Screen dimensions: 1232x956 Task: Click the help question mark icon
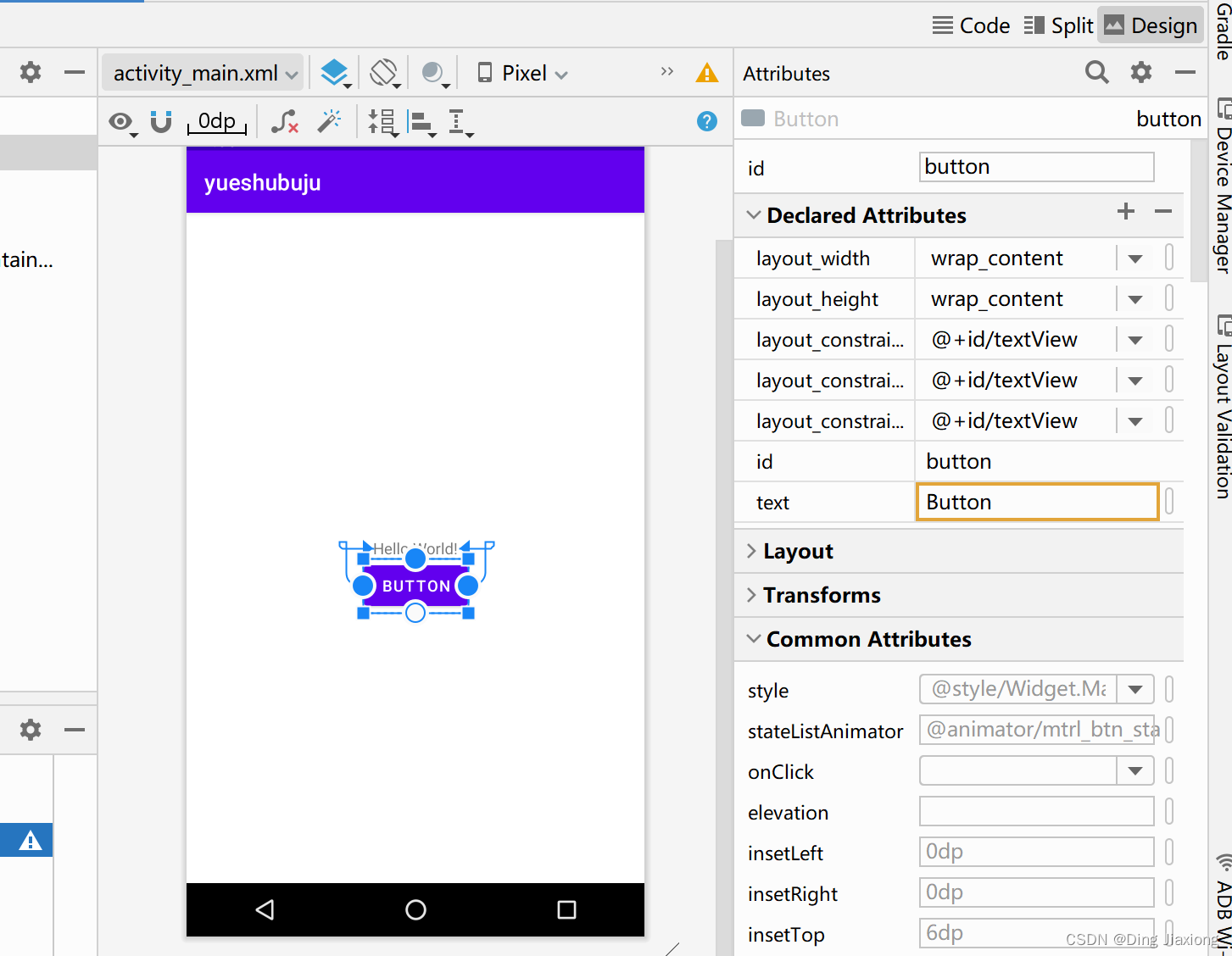click(706, 121)
